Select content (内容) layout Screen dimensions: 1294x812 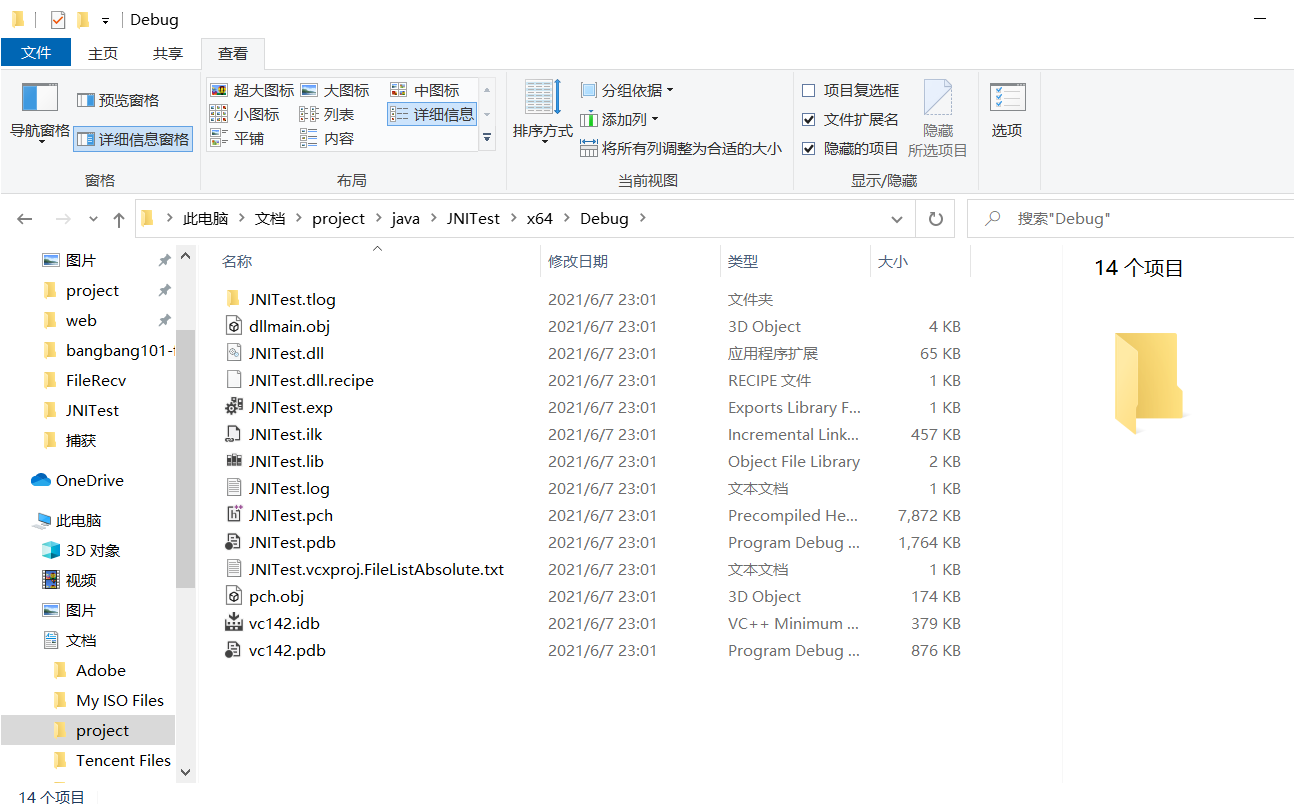327,138
